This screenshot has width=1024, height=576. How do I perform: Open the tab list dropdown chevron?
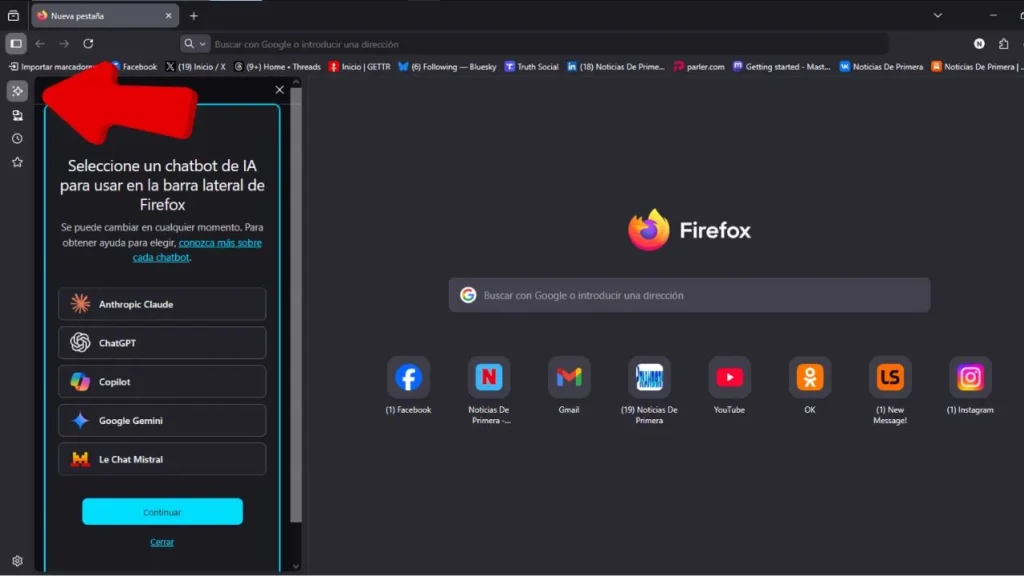(938, 15)
